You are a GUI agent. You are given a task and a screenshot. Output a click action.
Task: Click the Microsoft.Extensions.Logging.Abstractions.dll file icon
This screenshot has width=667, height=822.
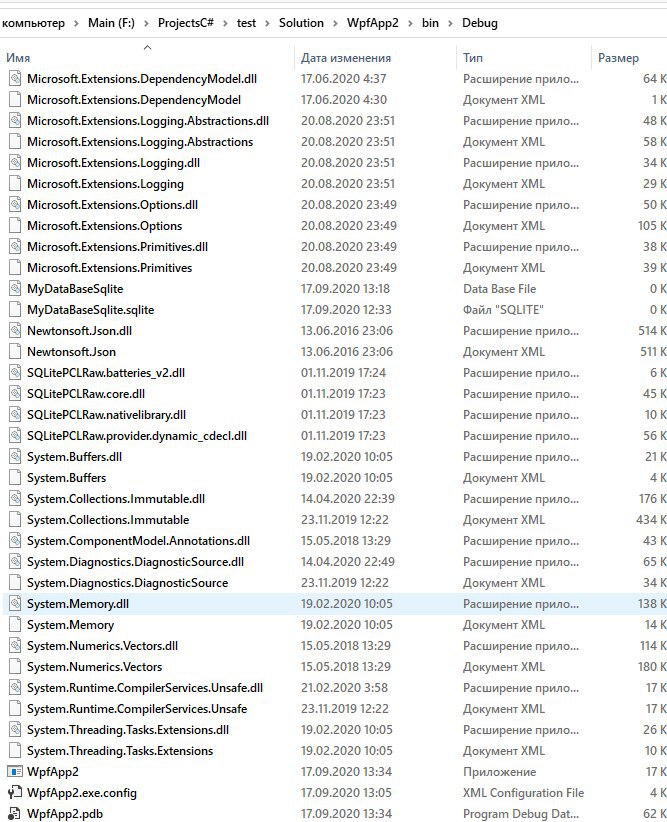click(15, 121)
